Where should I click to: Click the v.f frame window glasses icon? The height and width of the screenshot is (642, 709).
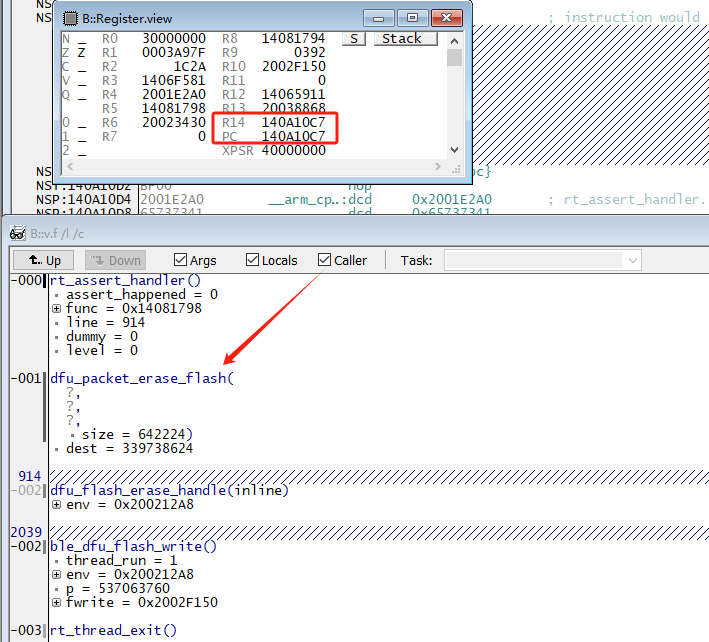(18, 233)
